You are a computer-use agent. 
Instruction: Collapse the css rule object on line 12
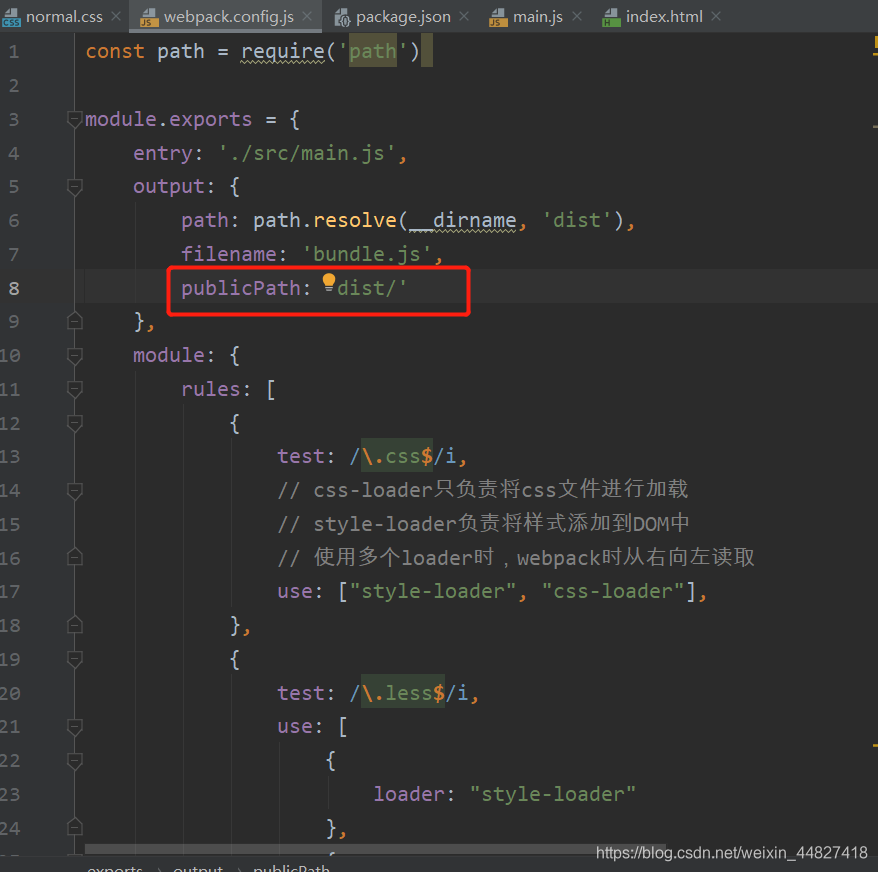pyautogui.click(x=74, y=423)
